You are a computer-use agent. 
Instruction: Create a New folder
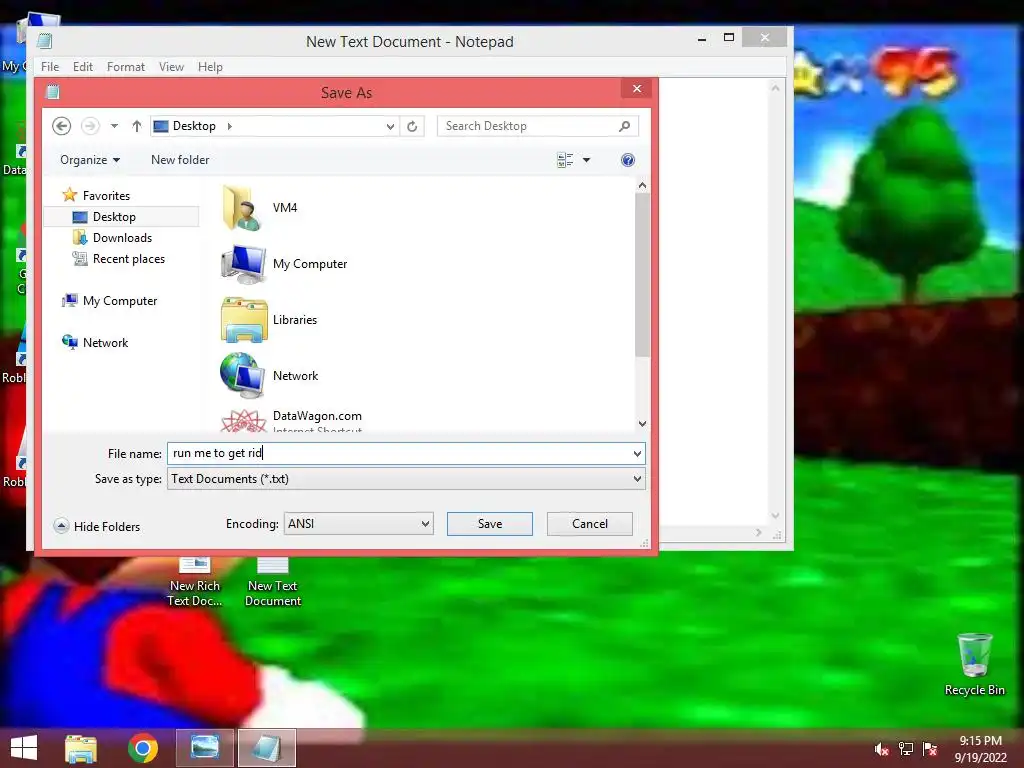click(180, 160)
